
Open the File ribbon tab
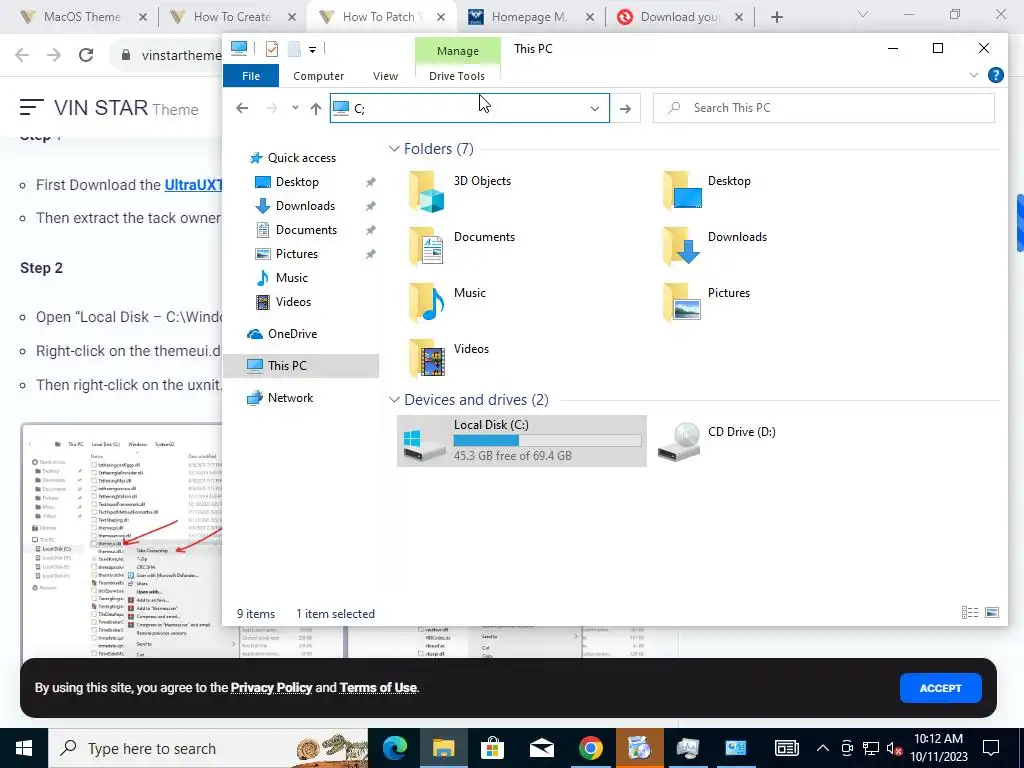(x=251, y=76)
